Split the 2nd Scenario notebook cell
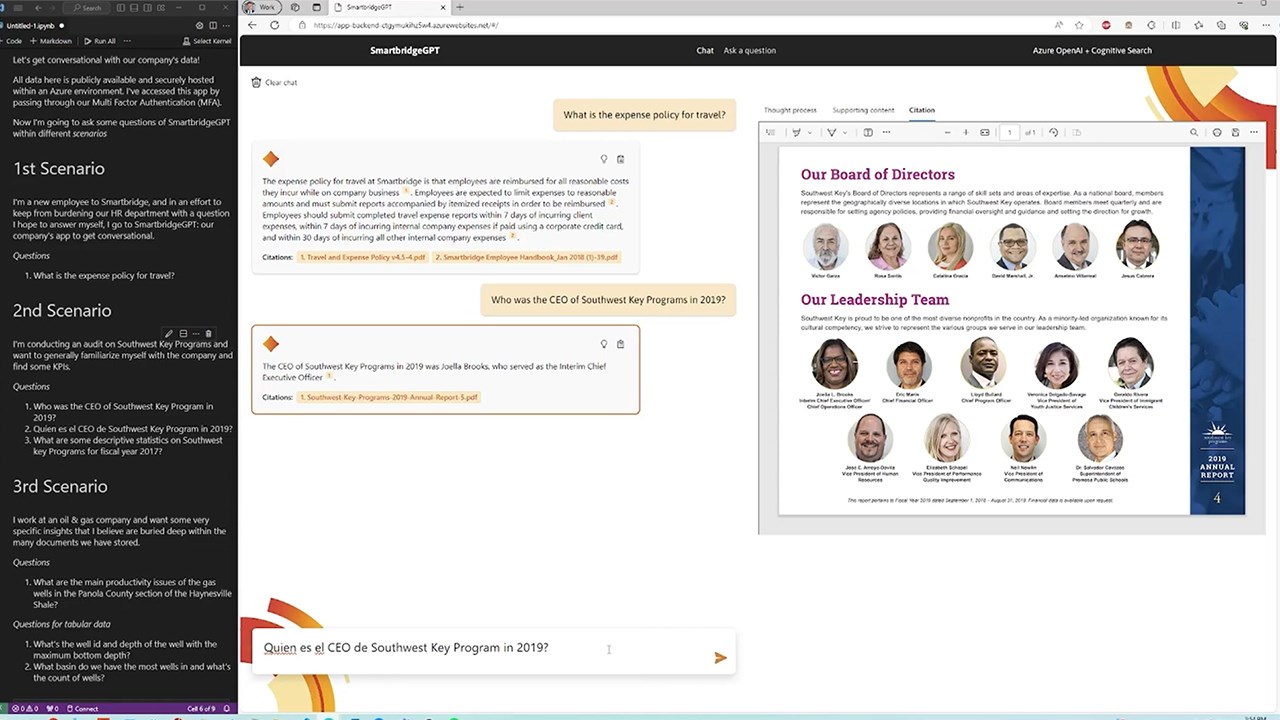The image size is (1280, 720). tap(183, 333)
